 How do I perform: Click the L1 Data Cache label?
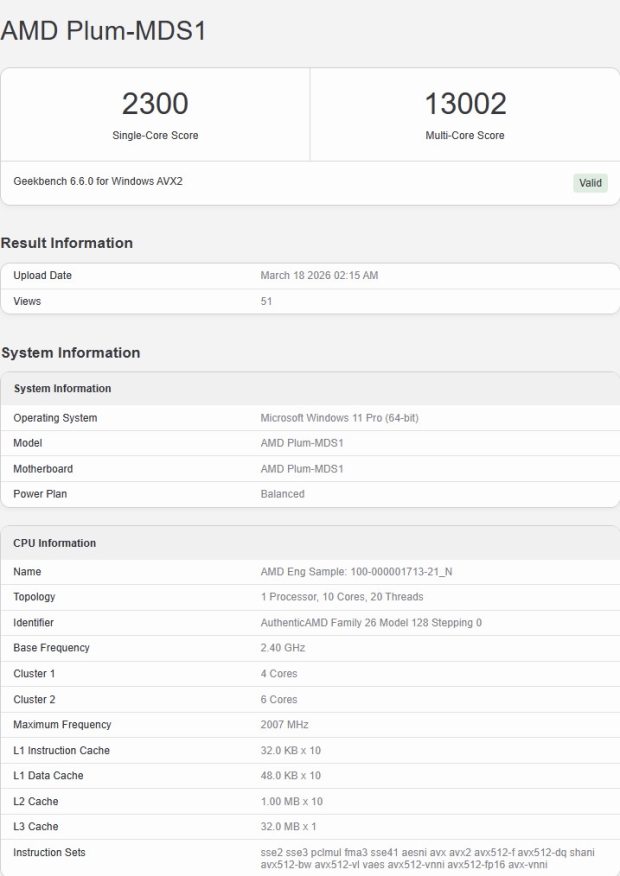coord(48,775)
